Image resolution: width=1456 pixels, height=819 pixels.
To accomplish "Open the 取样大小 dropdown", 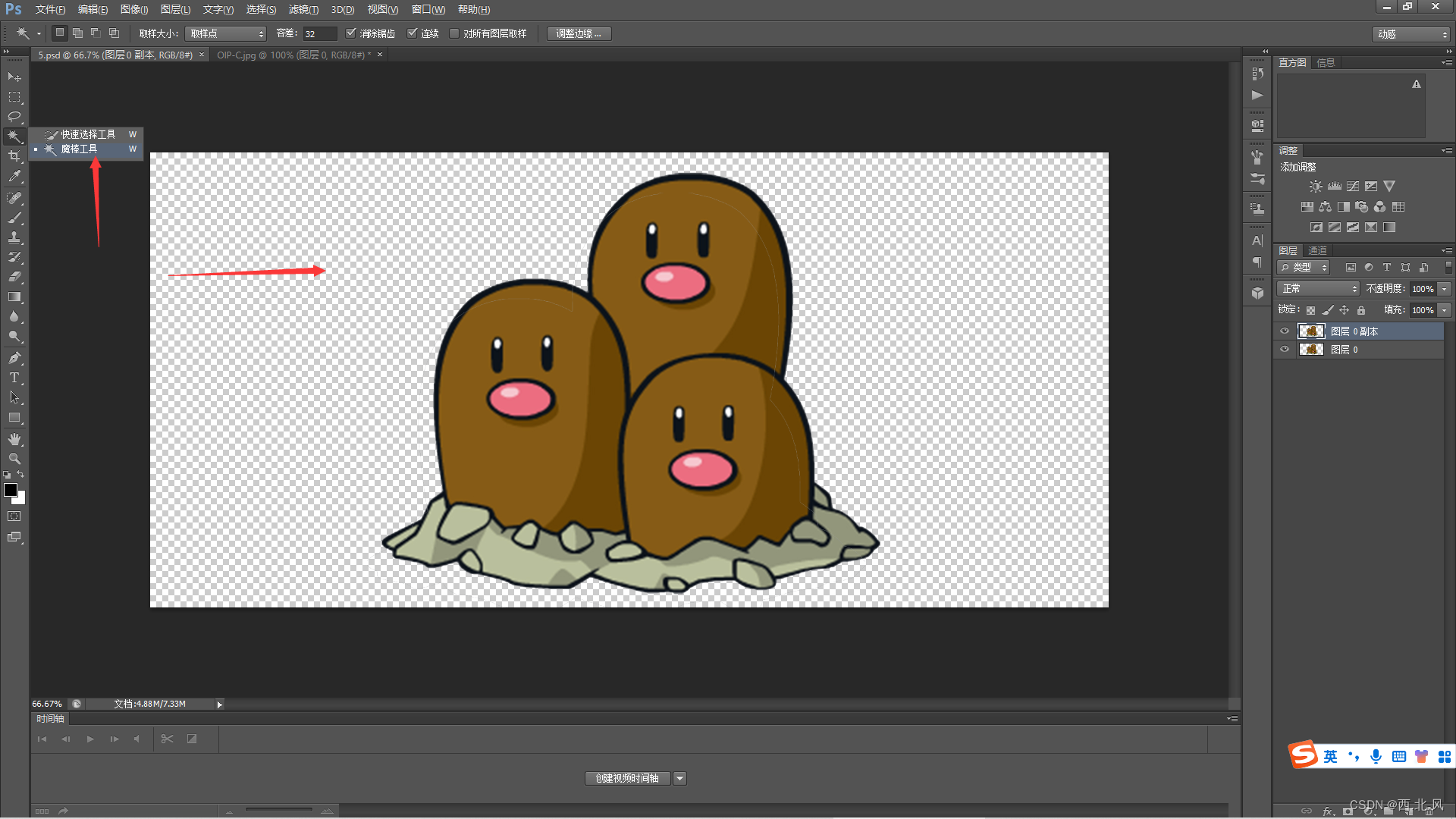I will coord(225,33).
